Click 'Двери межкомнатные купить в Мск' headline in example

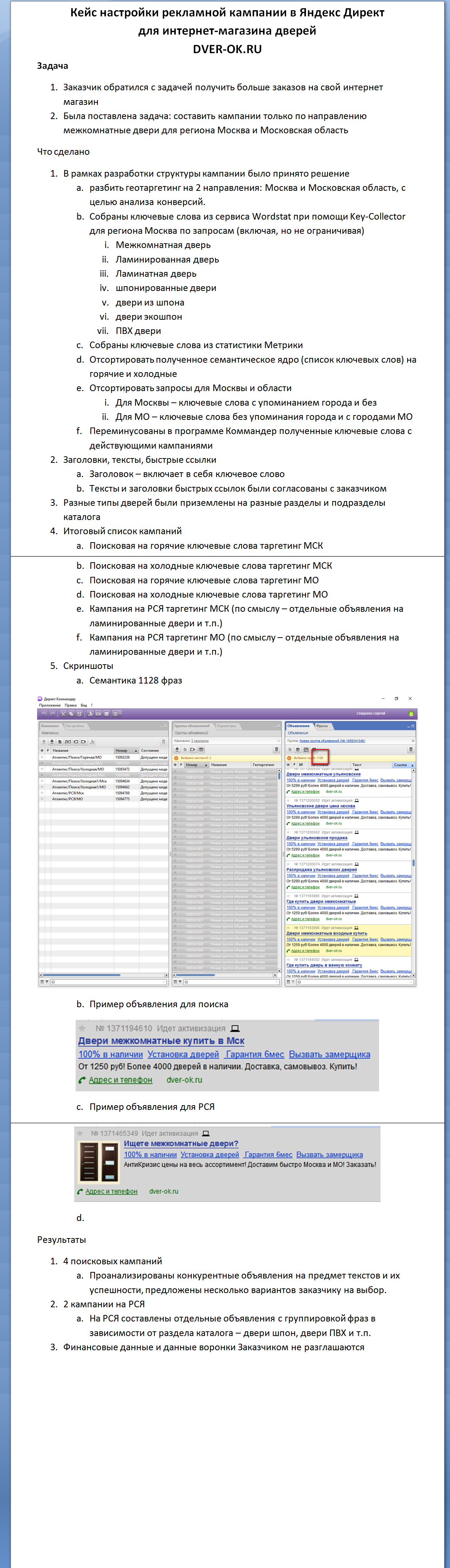(161, 1041)
